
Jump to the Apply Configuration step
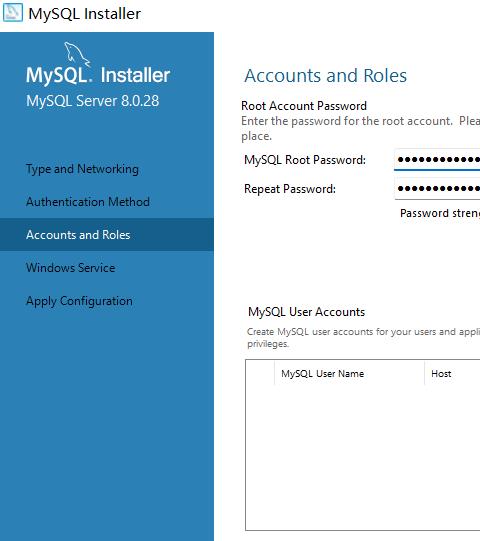79,301
